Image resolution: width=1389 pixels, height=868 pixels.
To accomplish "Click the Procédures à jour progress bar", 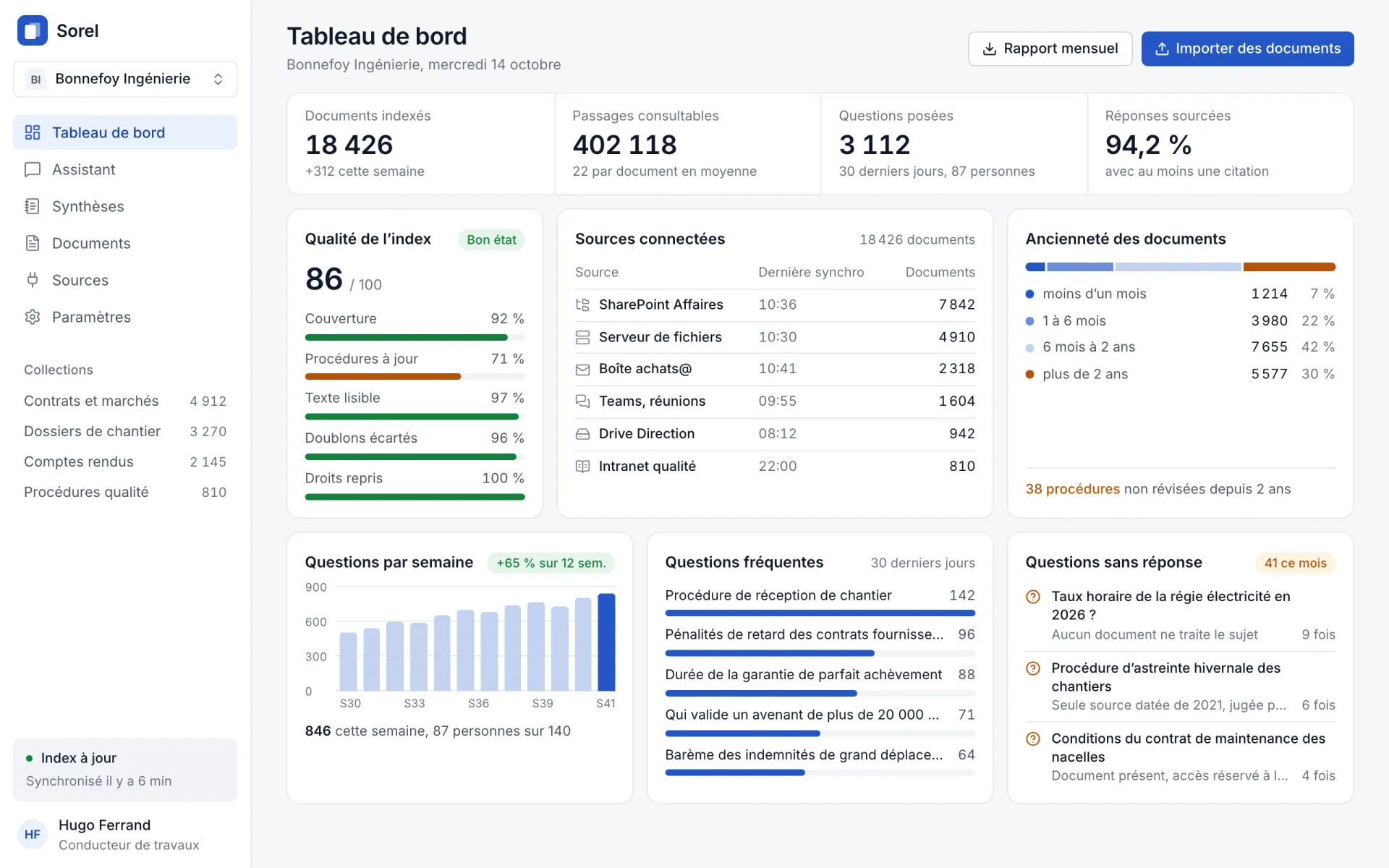I will [415, 377].
